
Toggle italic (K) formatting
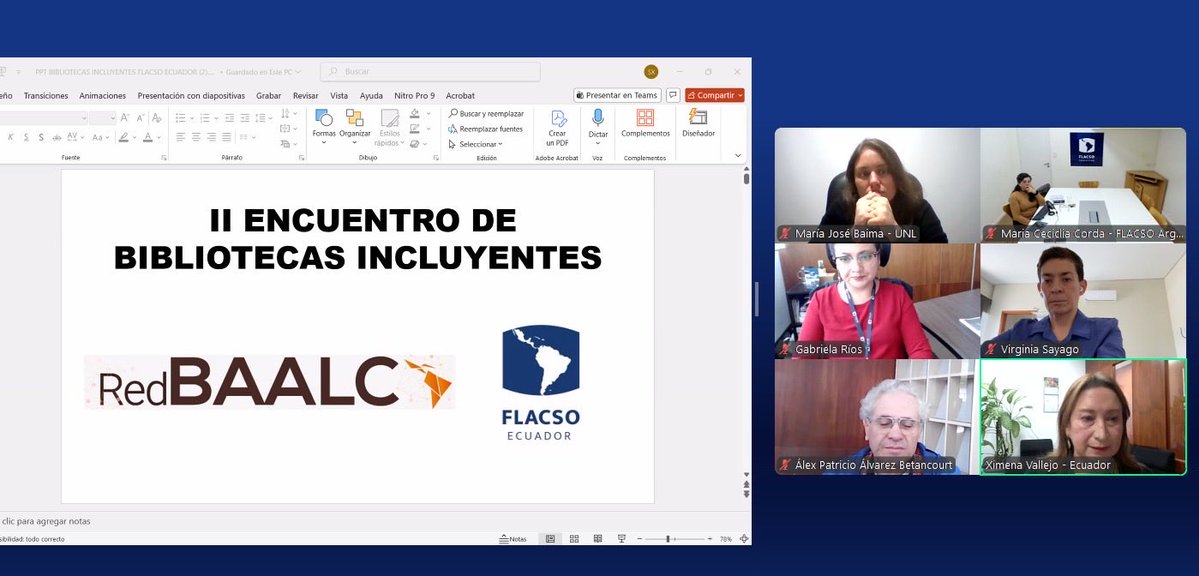coord(11,137)
